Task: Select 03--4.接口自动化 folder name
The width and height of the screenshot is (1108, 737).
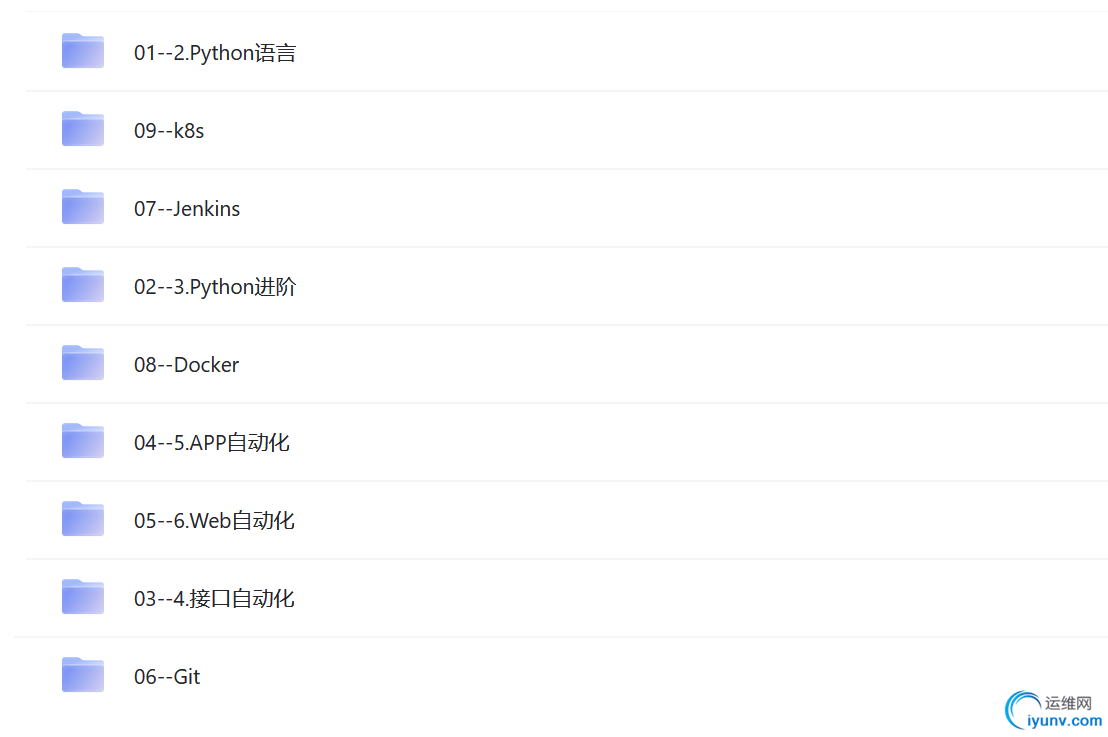Action: coord(214,599)
